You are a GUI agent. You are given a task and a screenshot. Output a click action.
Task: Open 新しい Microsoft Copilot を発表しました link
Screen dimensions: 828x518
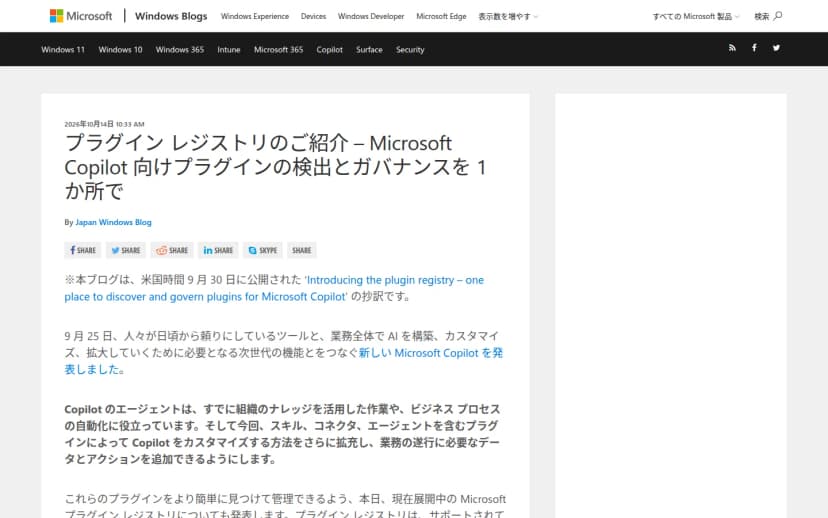click(284, 361)
